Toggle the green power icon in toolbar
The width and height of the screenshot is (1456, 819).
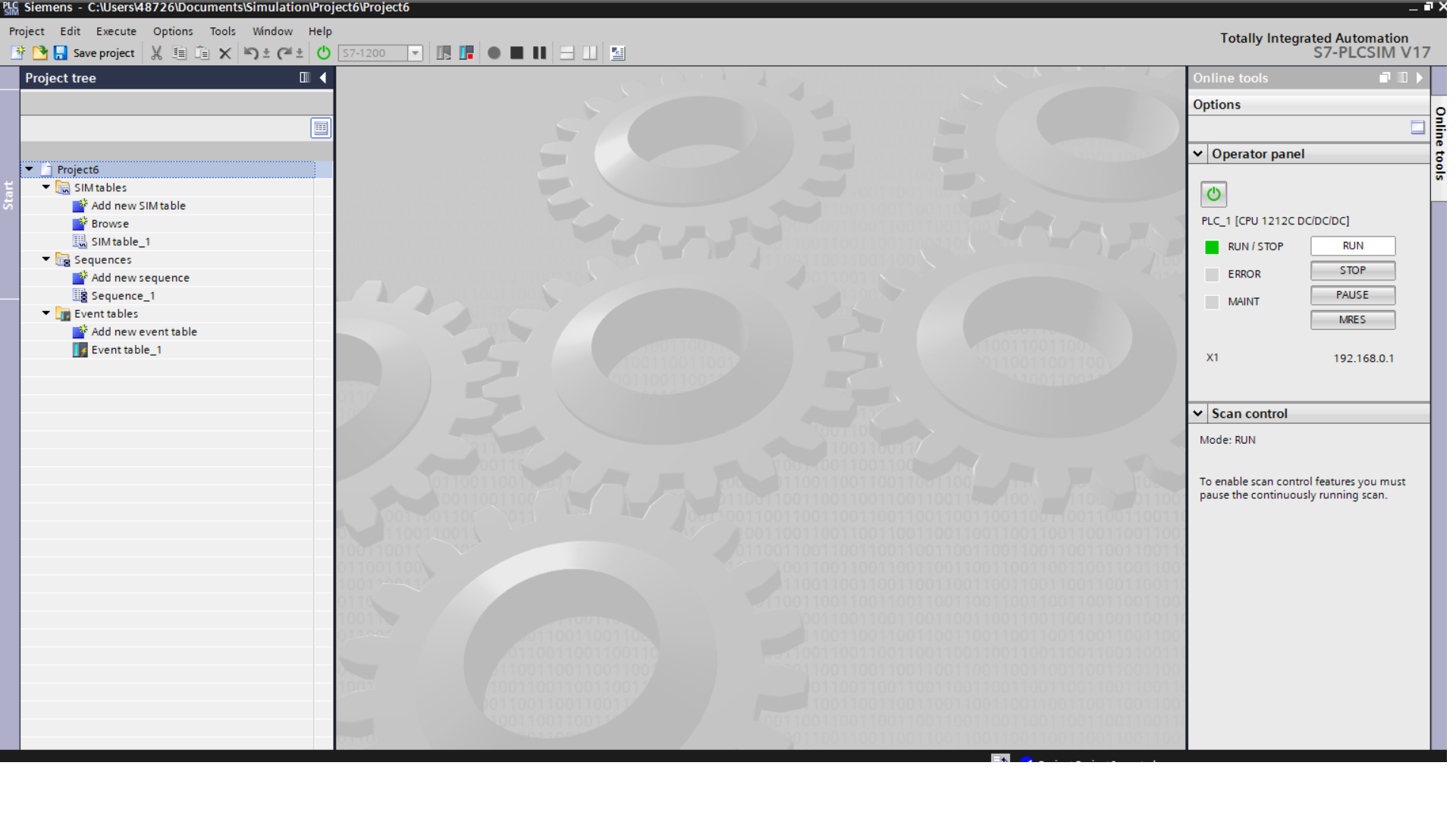point(324,53)
